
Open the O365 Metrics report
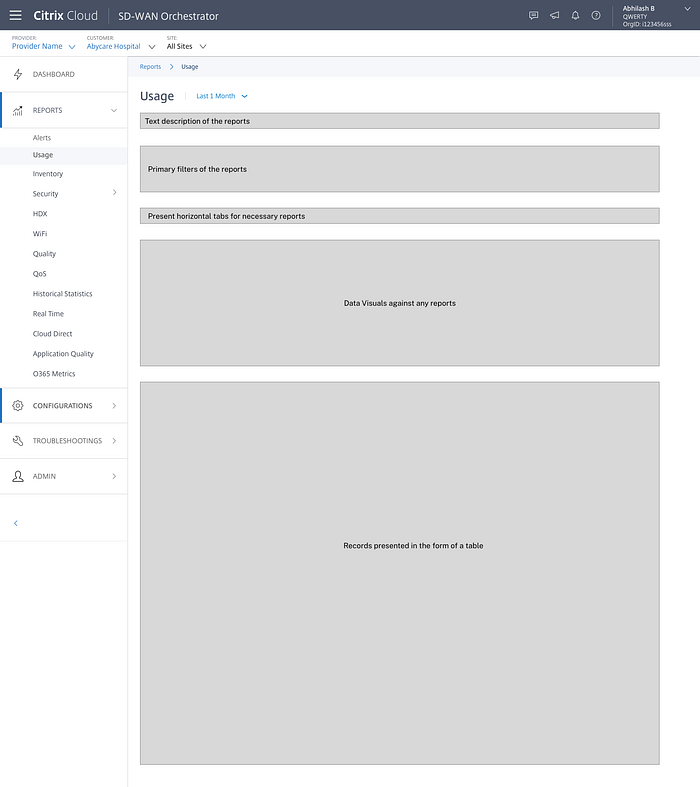[x=54, y=374]
